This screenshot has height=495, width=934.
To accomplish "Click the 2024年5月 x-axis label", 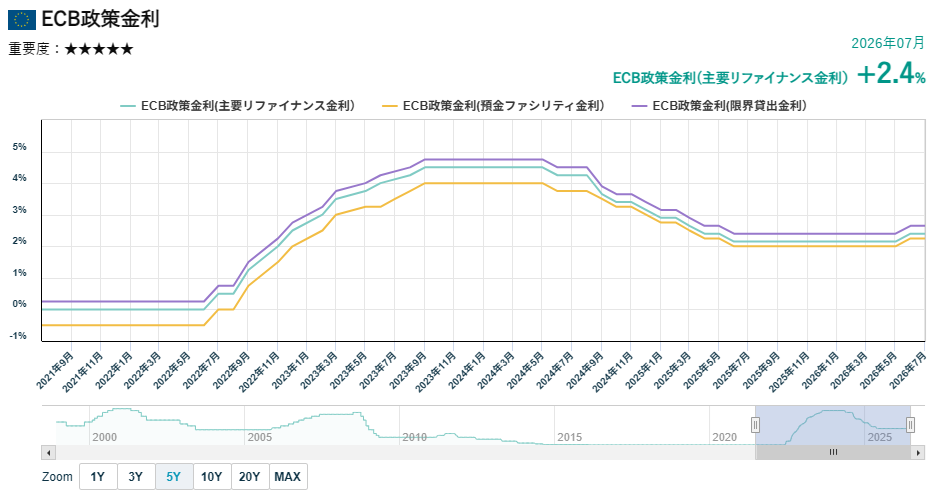I will coord(527,370).
